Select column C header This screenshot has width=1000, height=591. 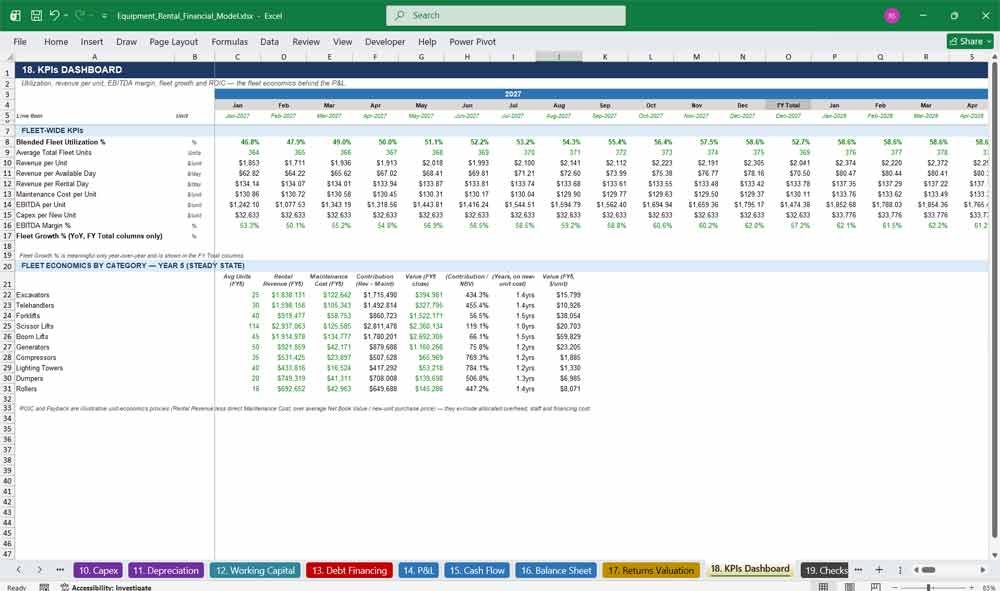(x=237, y=57)
